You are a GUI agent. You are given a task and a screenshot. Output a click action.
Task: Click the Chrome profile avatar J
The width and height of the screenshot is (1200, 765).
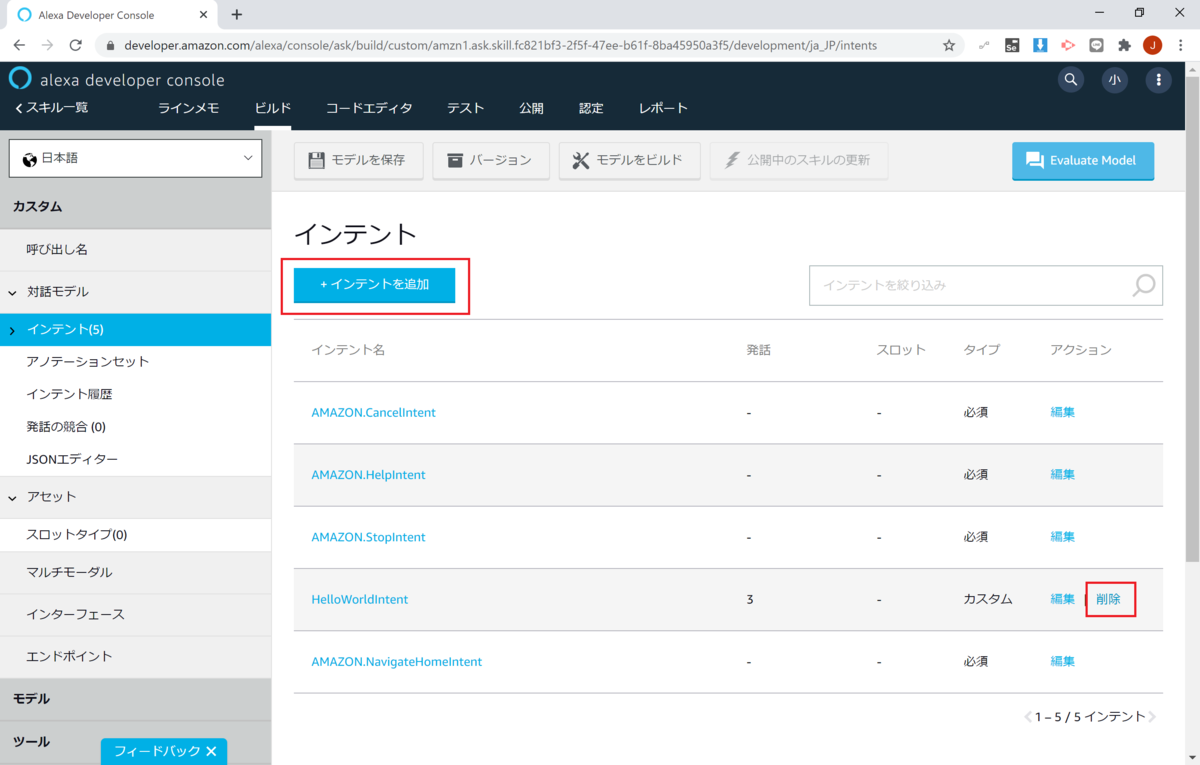(1152, 45)
